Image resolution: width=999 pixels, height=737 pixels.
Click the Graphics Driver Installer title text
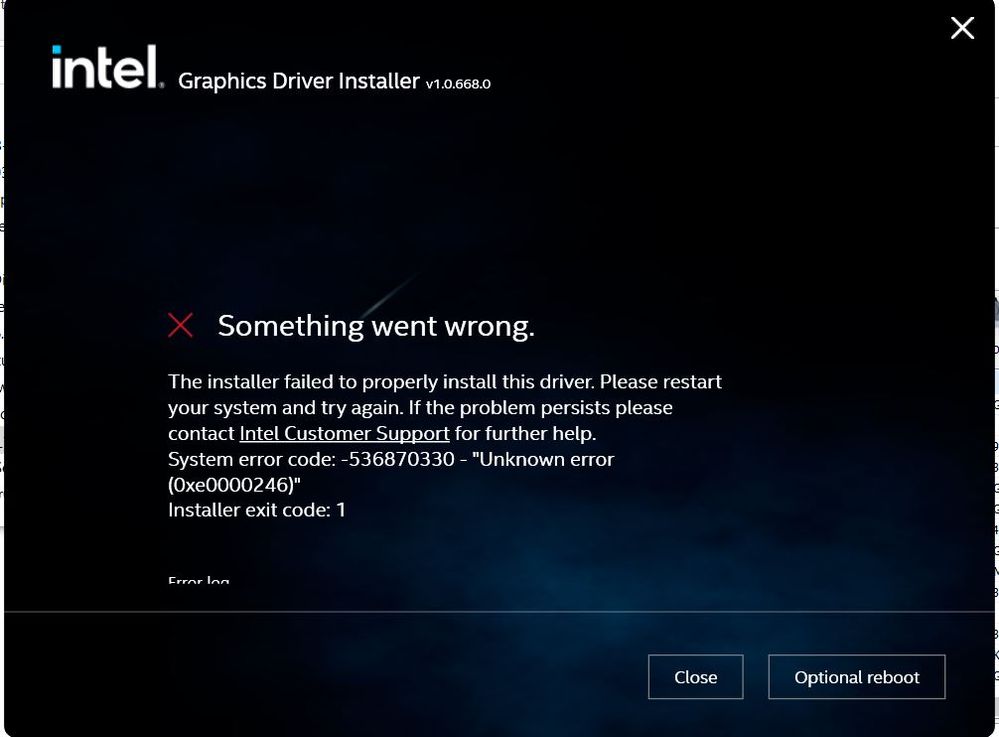pos(299,81)
